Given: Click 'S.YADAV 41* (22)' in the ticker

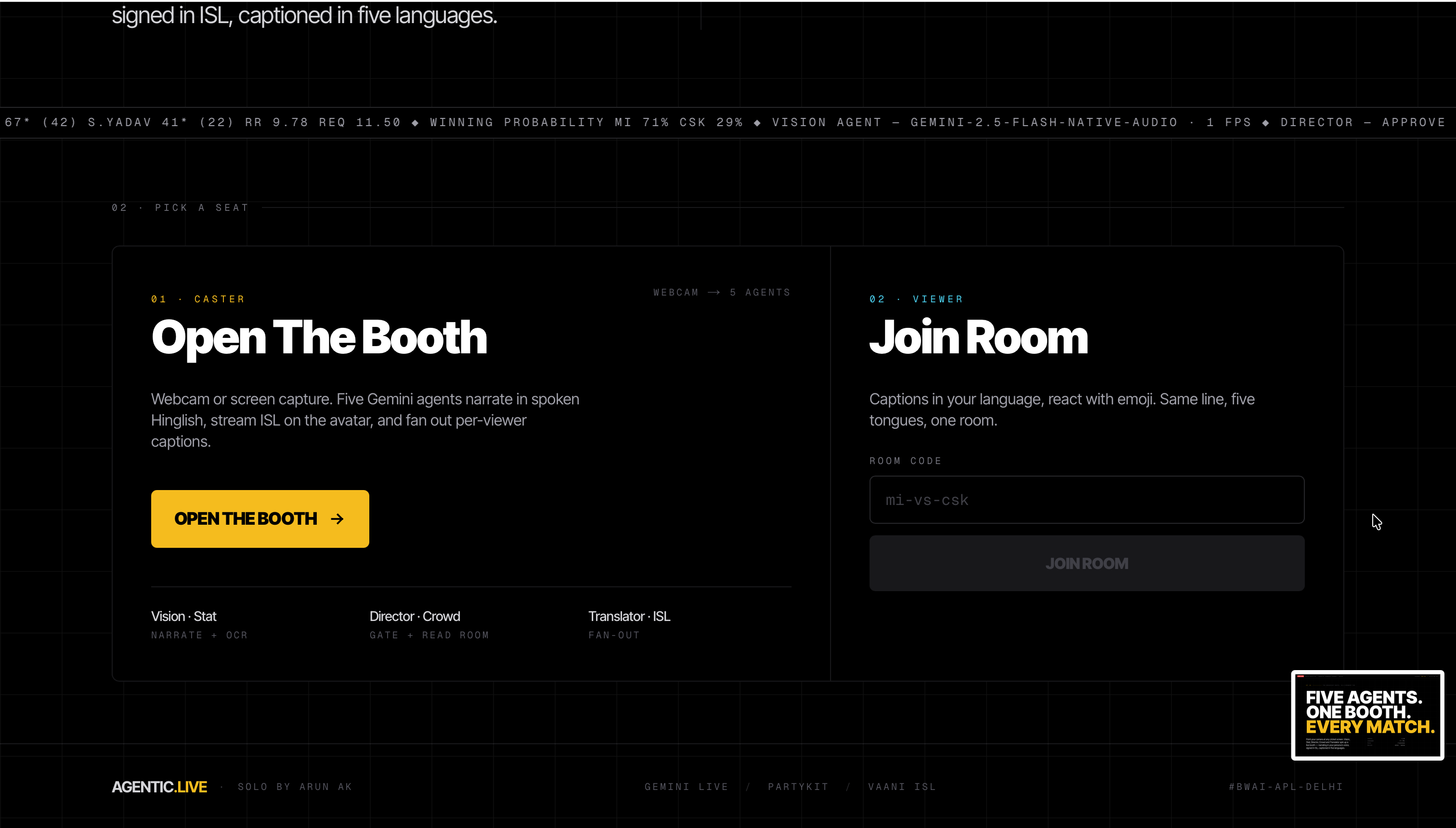Looking at the screenshot, I should (x=161, y=122).
